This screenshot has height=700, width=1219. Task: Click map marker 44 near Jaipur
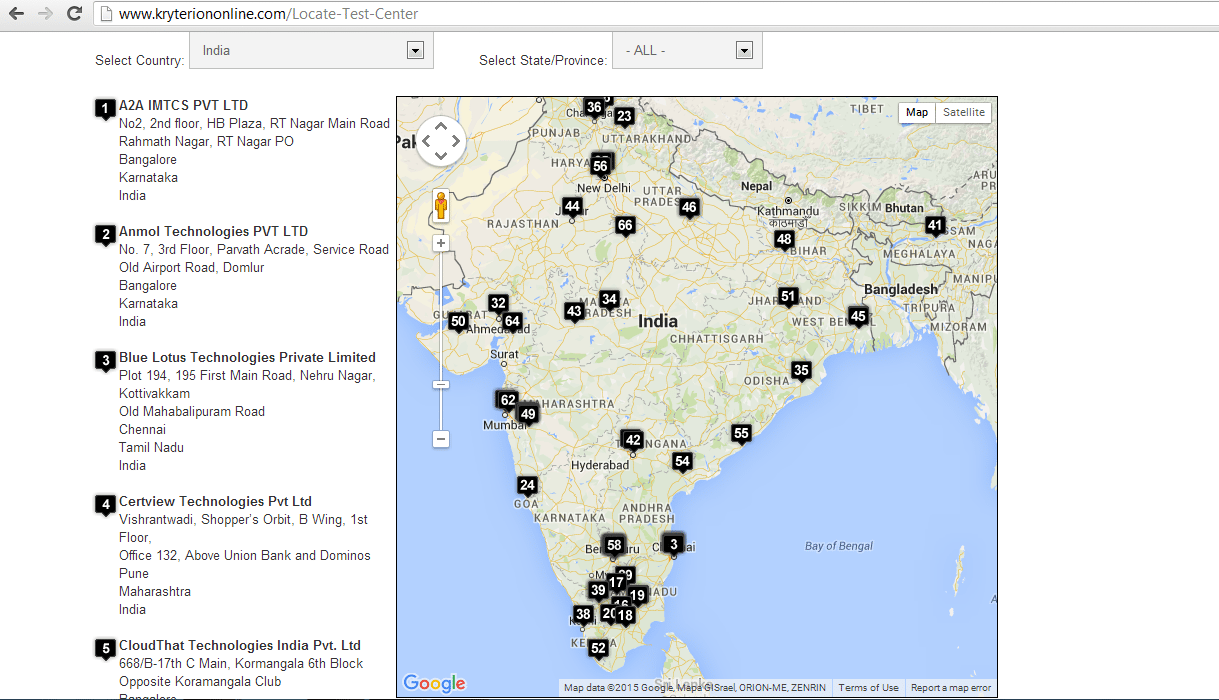pos(572,207)
